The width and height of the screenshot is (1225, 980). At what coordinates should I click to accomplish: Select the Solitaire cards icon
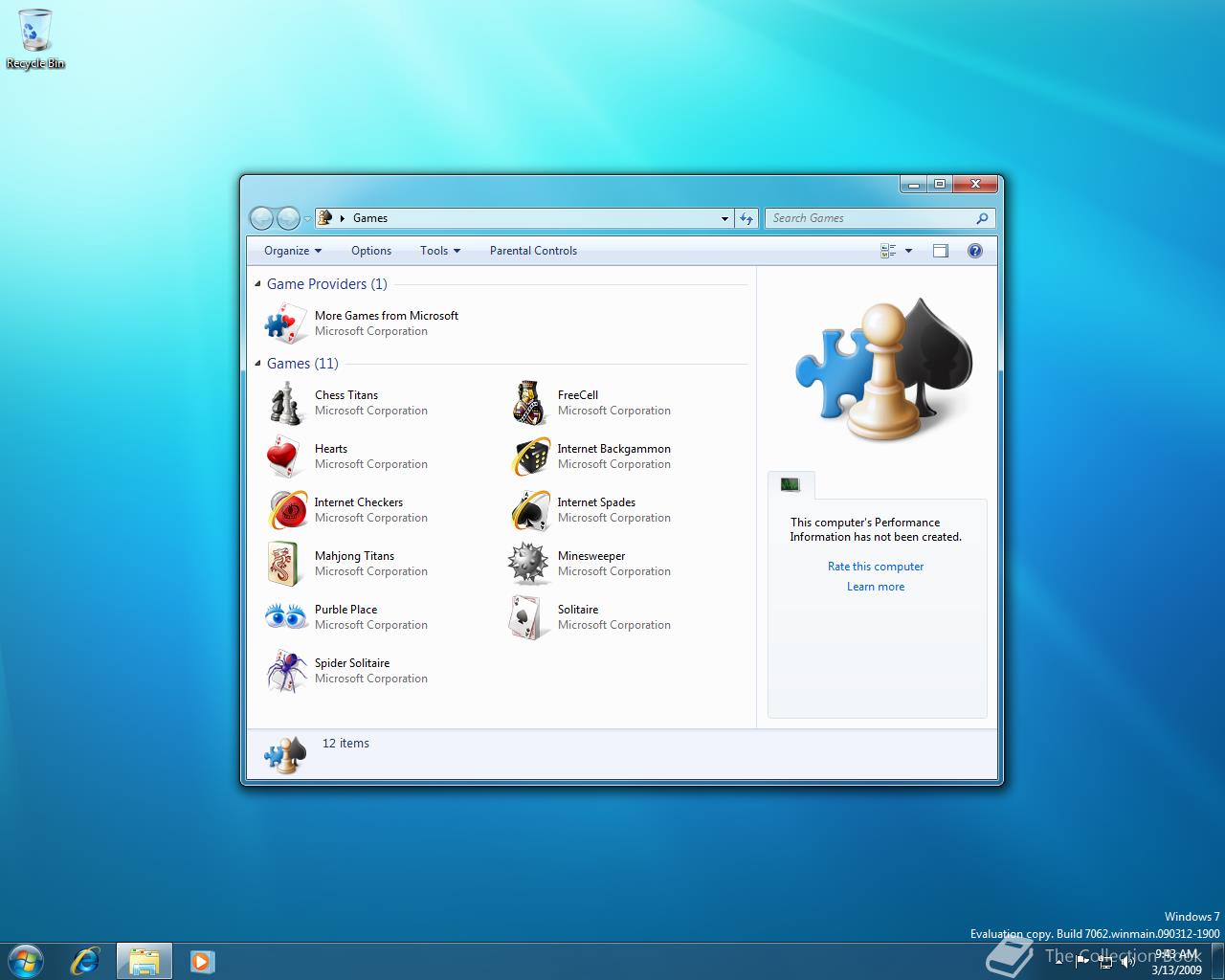pos(528,617)
